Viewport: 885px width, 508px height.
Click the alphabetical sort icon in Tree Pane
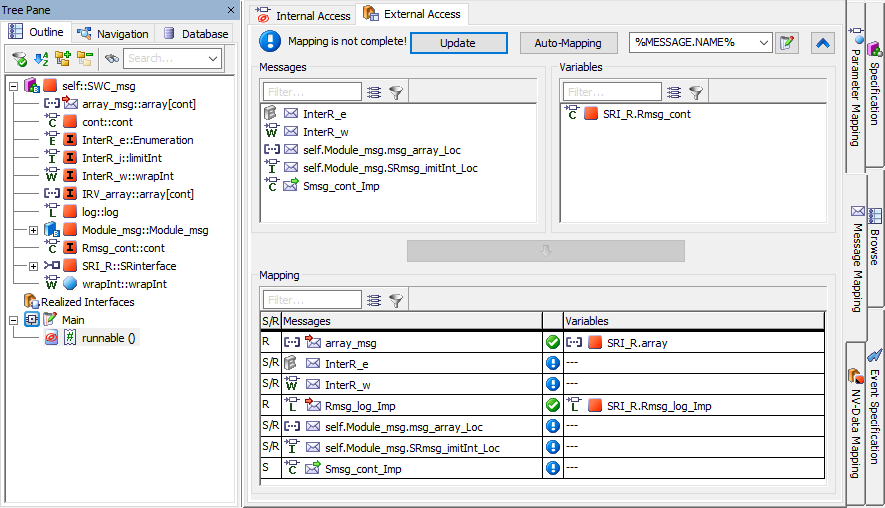pyautogui.click(x=41, y=58)
